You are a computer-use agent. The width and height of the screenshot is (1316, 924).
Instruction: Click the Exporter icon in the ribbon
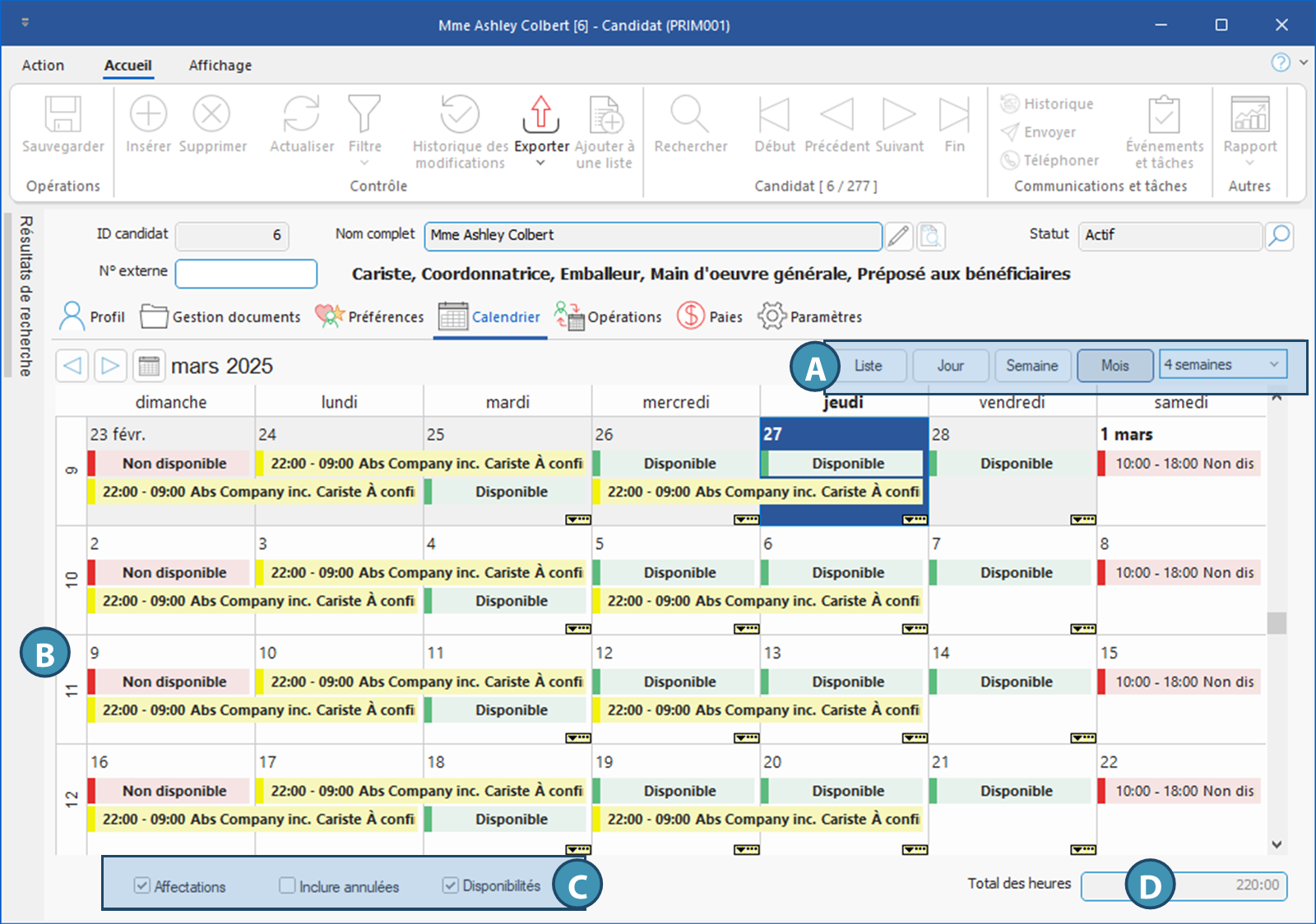click(540, 115)
